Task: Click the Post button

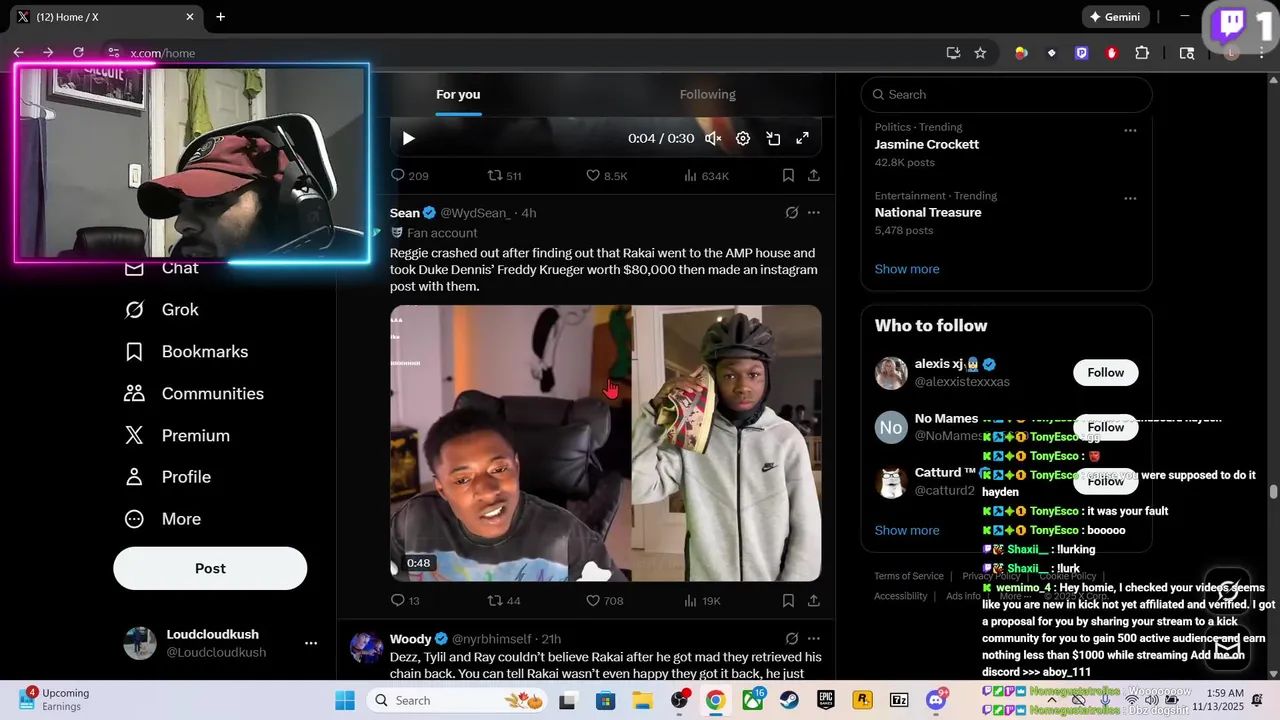Action: [210, 568]
